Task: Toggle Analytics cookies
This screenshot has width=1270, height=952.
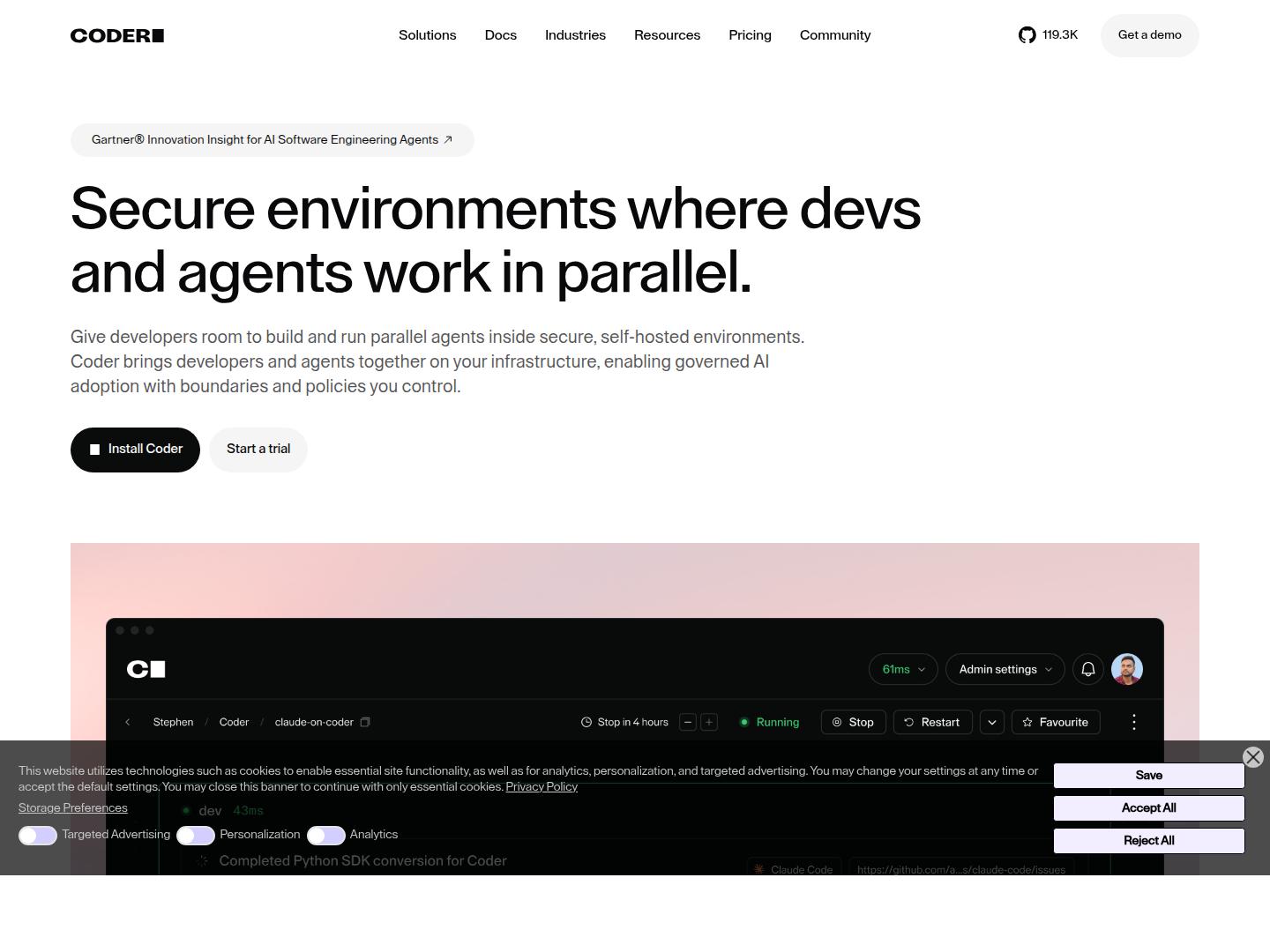Action: pyautogui.click(x=326, y=835)
